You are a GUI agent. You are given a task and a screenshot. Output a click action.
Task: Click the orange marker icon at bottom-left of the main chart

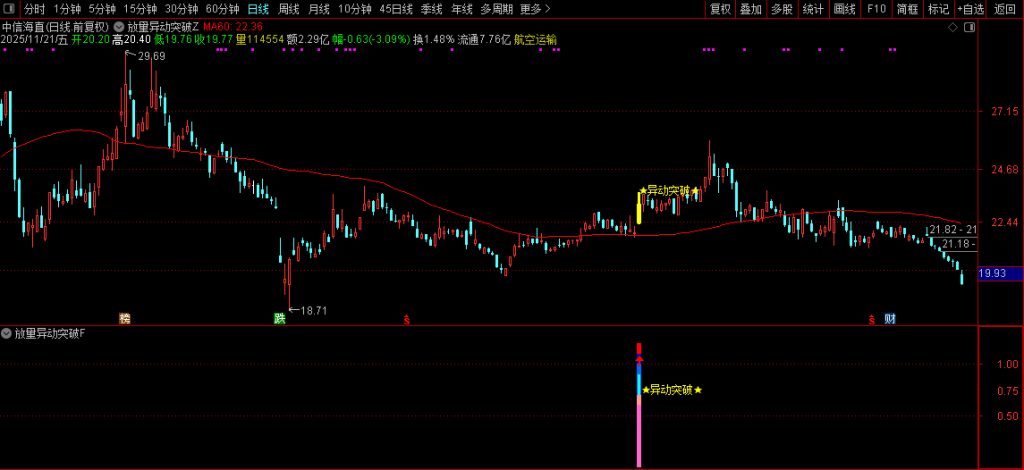124,319
